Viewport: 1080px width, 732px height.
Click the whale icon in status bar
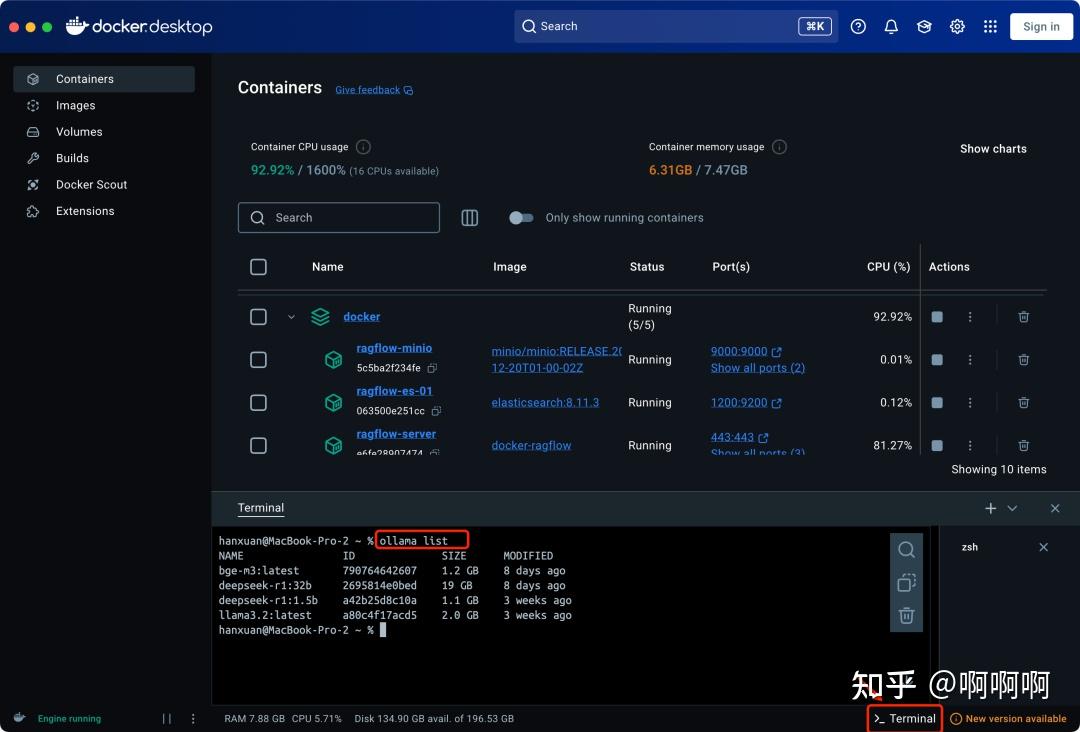[x=19, y=718]
